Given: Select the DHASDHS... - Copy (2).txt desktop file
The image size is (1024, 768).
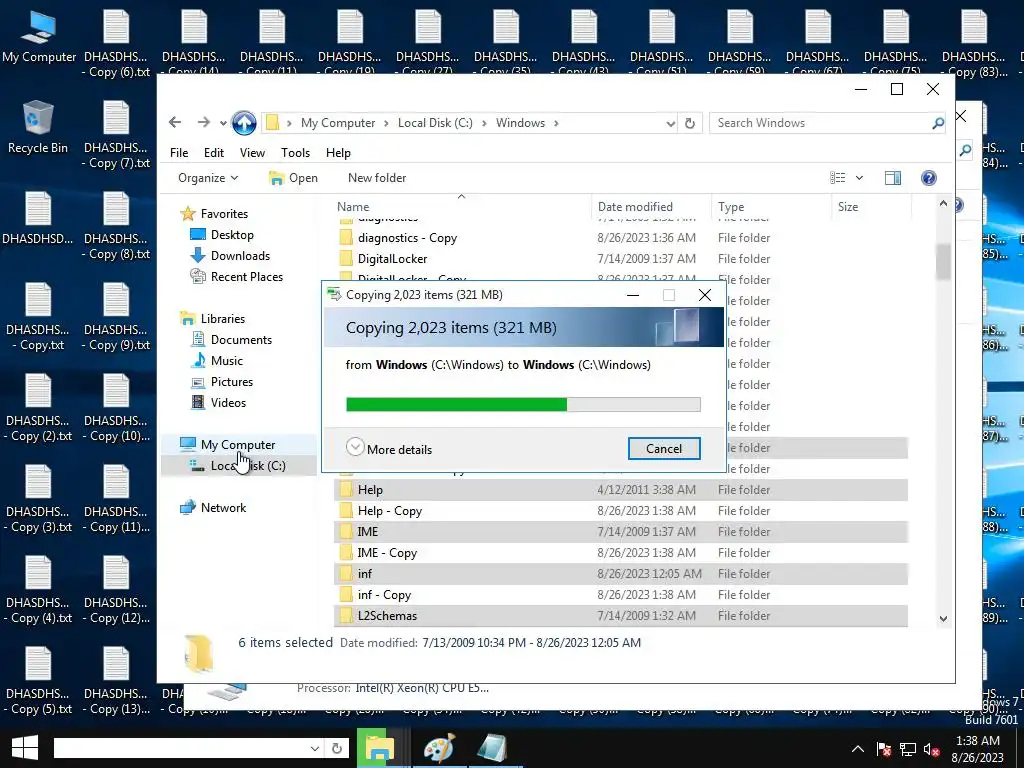Looking at the screenshot, I should tap(39, 408).
